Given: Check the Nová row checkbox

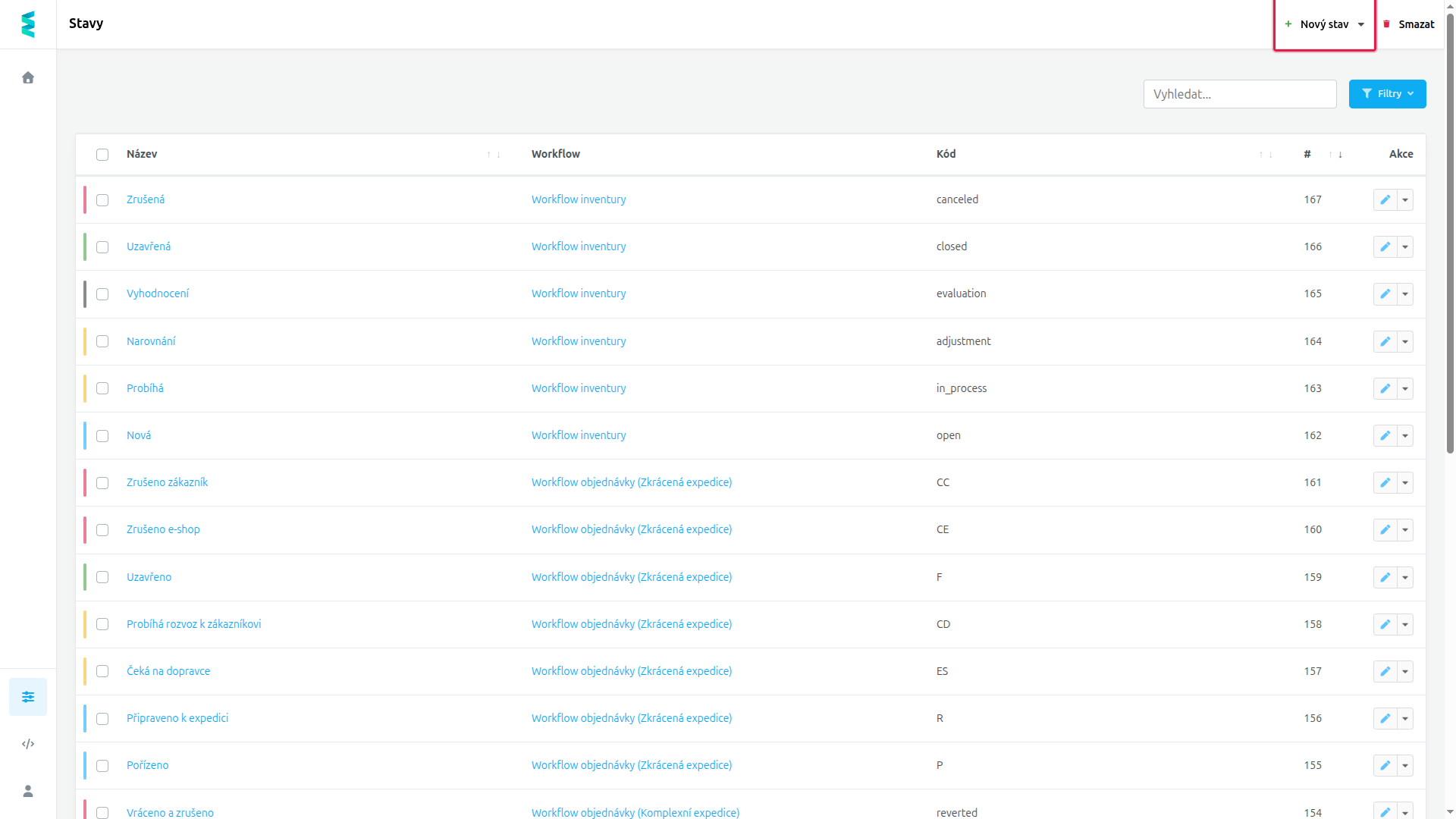Looking at the screenshot, I should tap(102, 436).
